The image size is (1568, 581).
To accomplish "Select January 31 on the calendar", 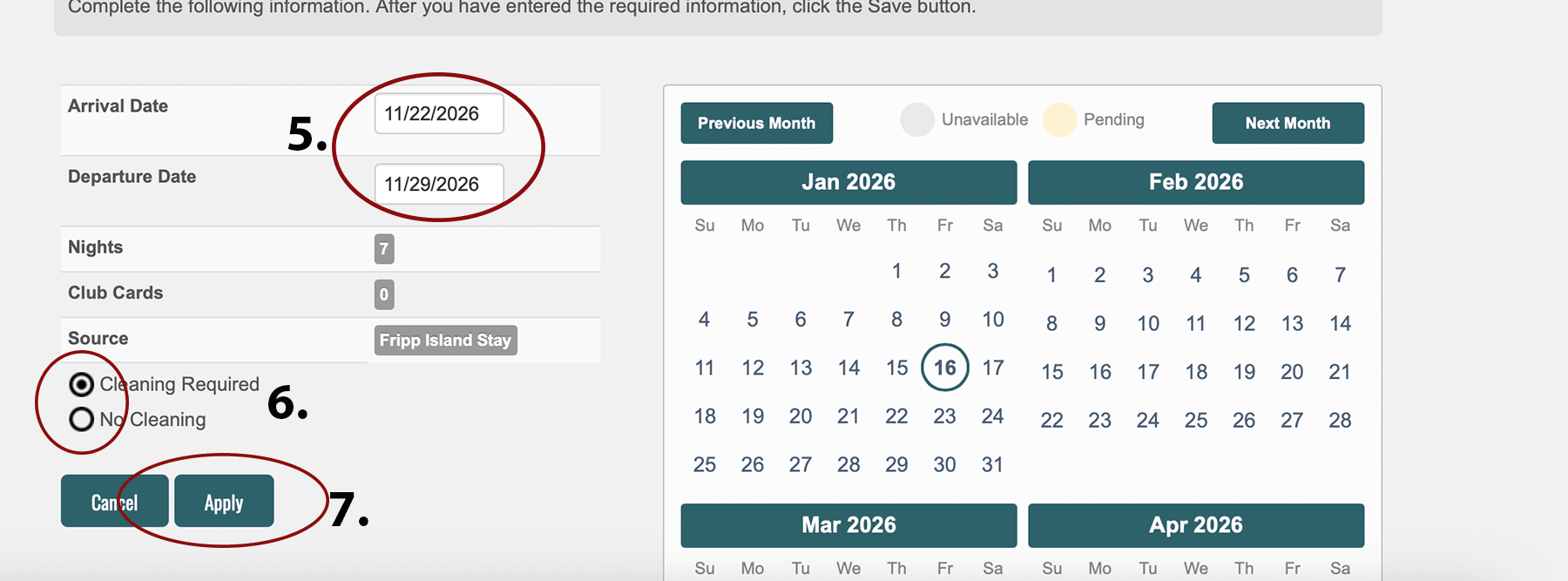I will [x=992, y=464].
